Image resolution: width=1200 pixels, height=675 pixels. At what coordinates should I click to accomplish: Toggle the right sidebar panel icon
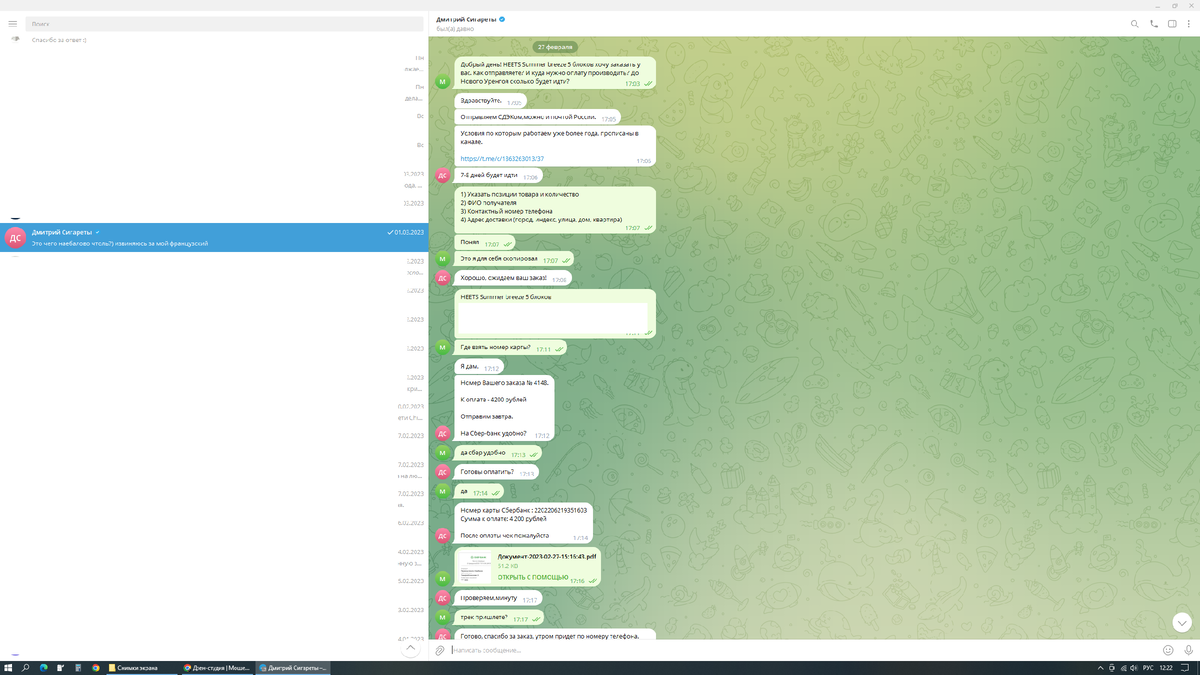(x=1172, y=23)
